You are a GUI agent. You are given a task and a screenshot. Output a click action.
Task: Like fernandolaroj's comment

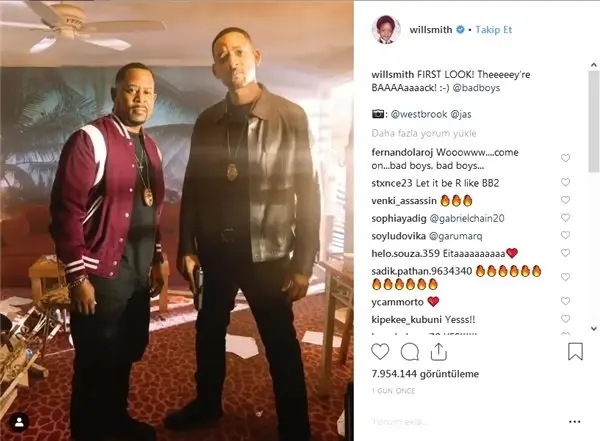click(565, 158)
